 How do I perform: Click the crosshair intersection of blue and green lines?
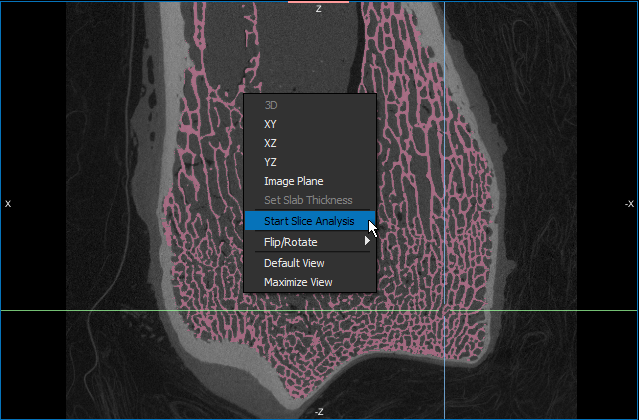444,311
